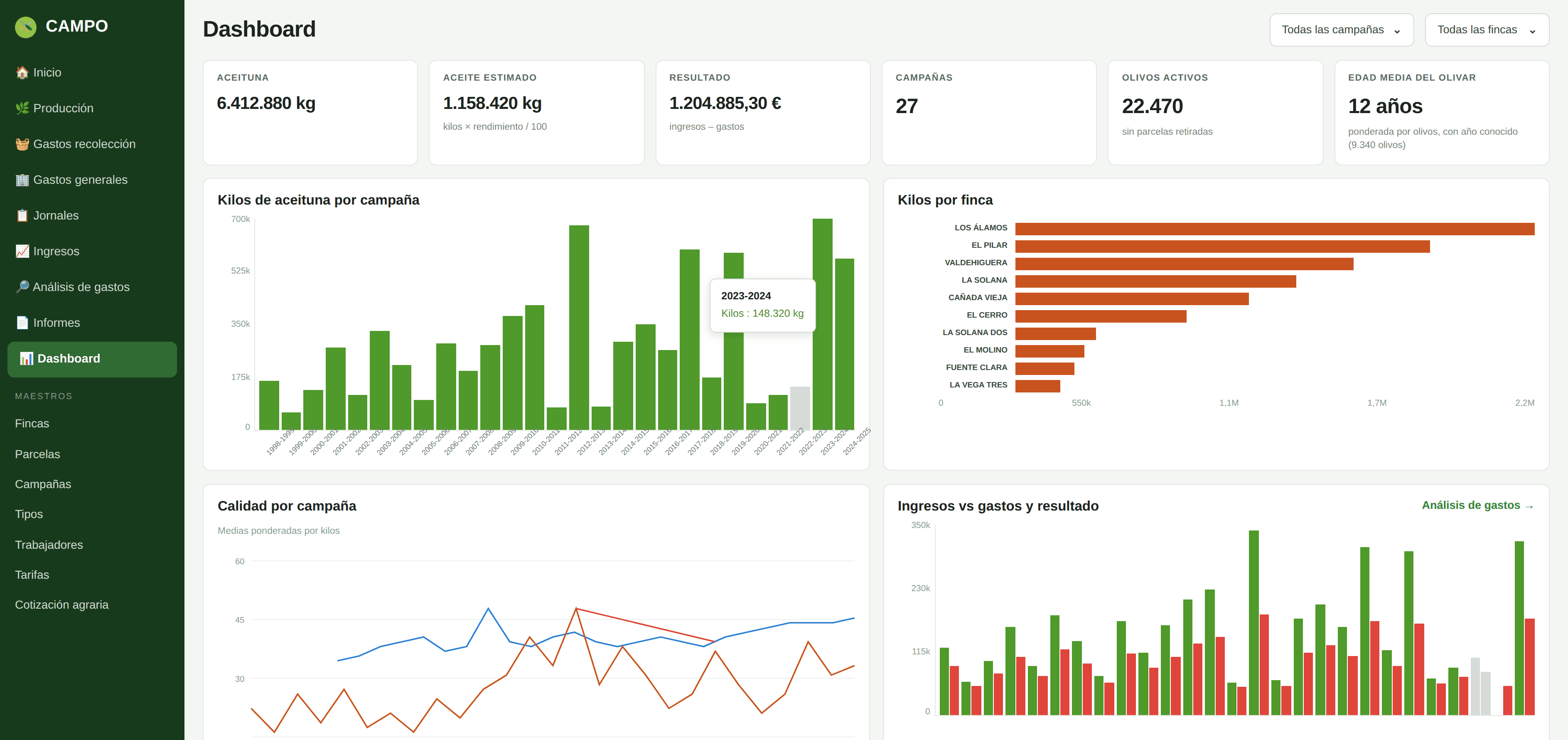1568x740 pixels.
Task: Click the CAÑADA VIEJA bar
Action: 1132,299
